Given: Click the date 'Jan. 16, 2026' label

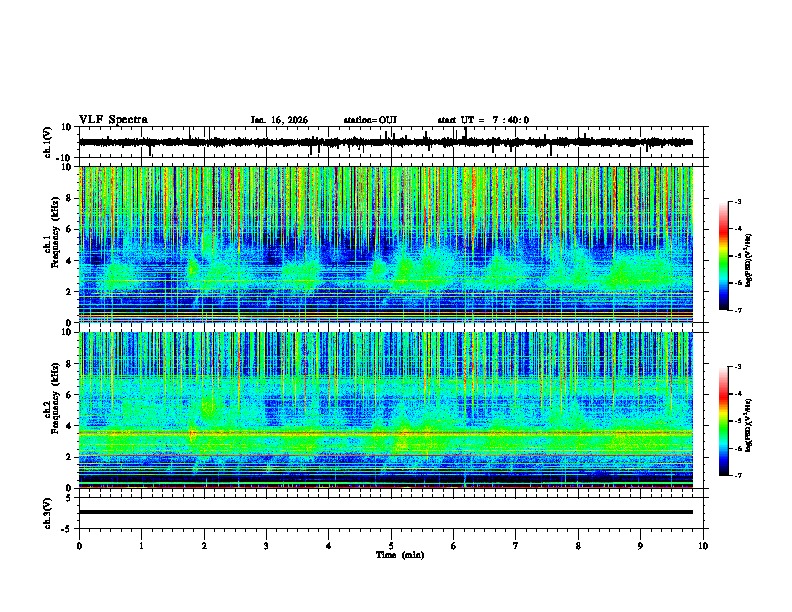Looking at the screenshot, I should pyautogui.click(x=279, y=120).
